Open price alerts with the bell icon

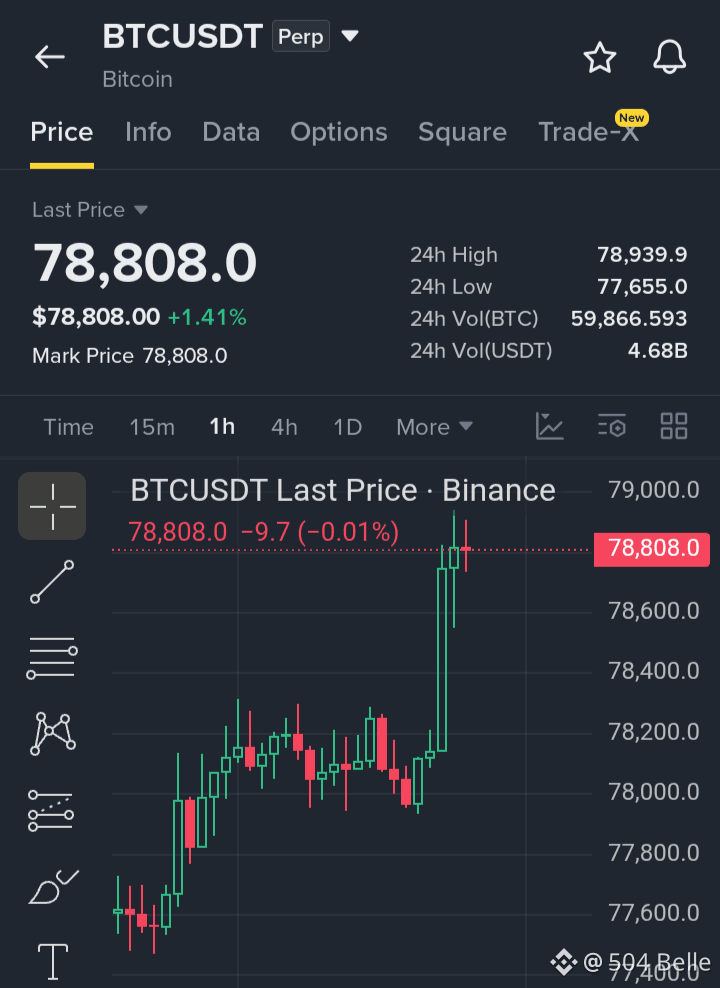669,57
